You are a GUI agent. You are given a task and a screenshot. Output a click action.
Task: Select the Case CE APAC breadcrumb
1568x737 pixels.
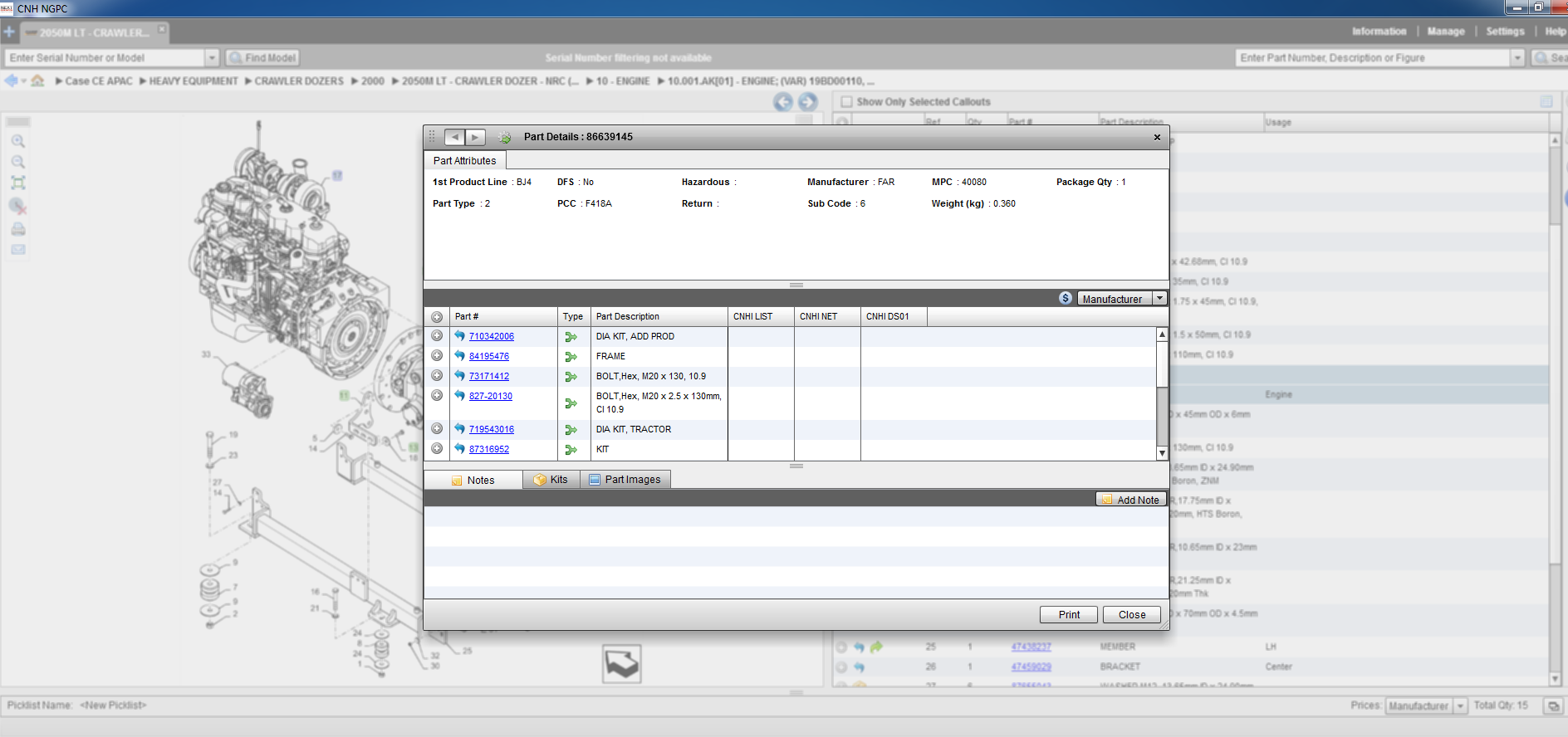(x=99, y=81)
